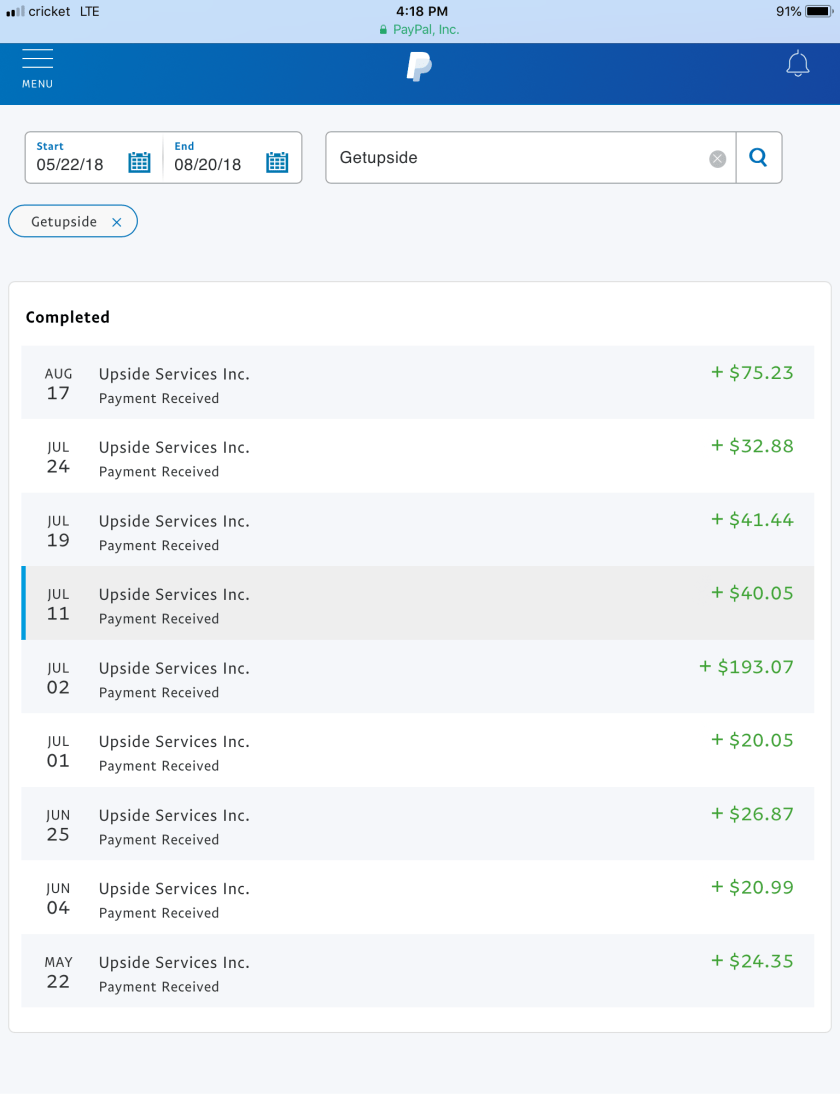Tap the Completed section heading

click(68, 317)
